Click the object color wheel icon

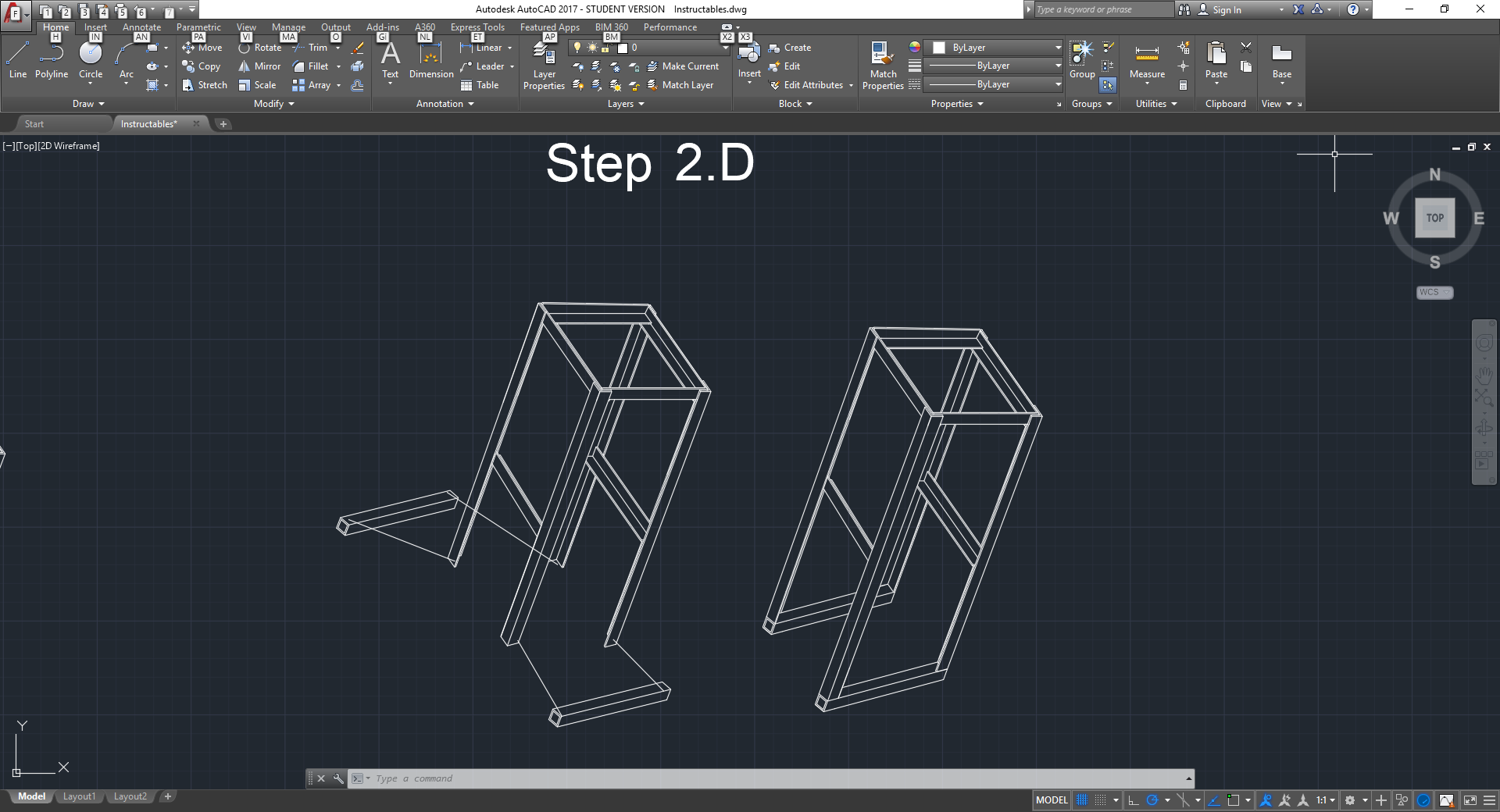914,48
